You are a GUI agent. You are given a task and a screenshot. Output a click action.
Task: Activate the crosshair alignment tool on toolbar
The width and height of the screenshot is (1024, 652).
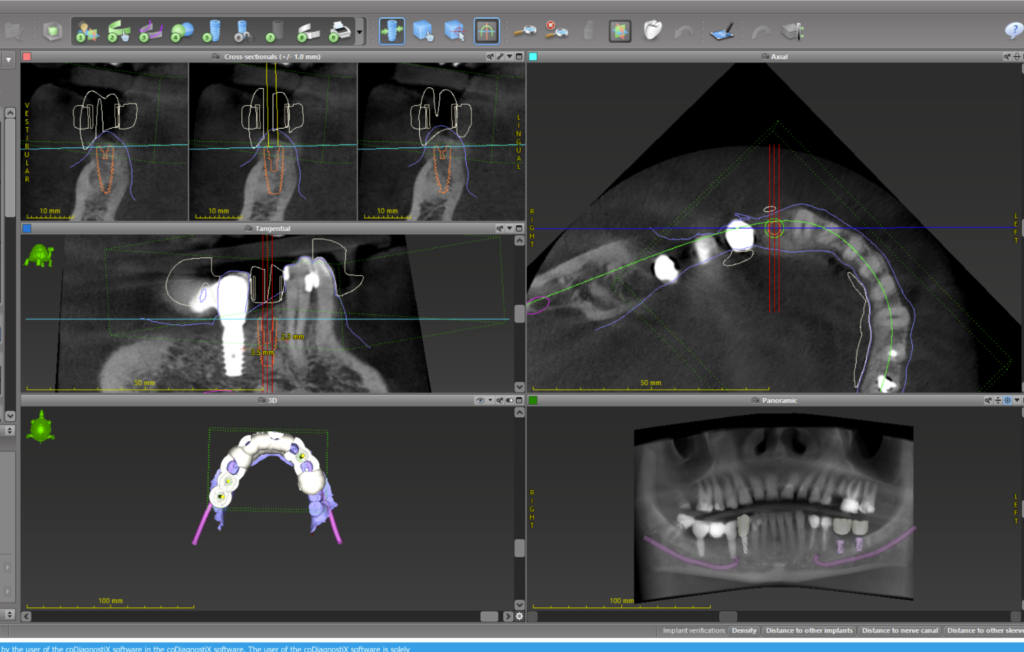[x=487, y=30]
